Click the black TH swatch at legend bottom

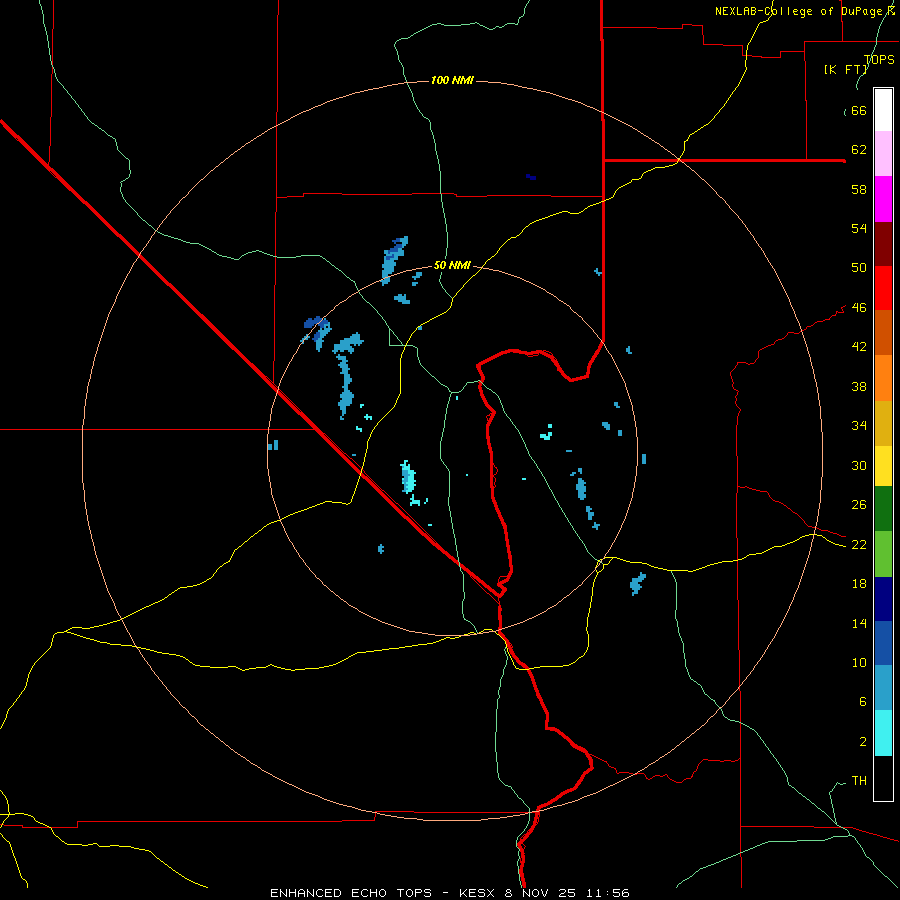tap(883, 778)
